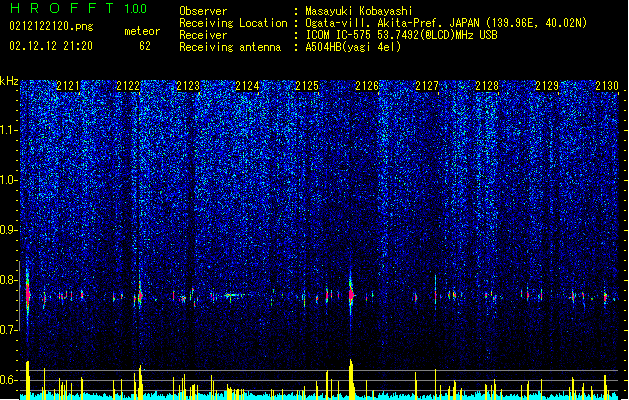The image size is (629, 400).
Task: Select location text Ogata-vill. Akita-Pref. JAPAN
Action: (x=392, y=23)
